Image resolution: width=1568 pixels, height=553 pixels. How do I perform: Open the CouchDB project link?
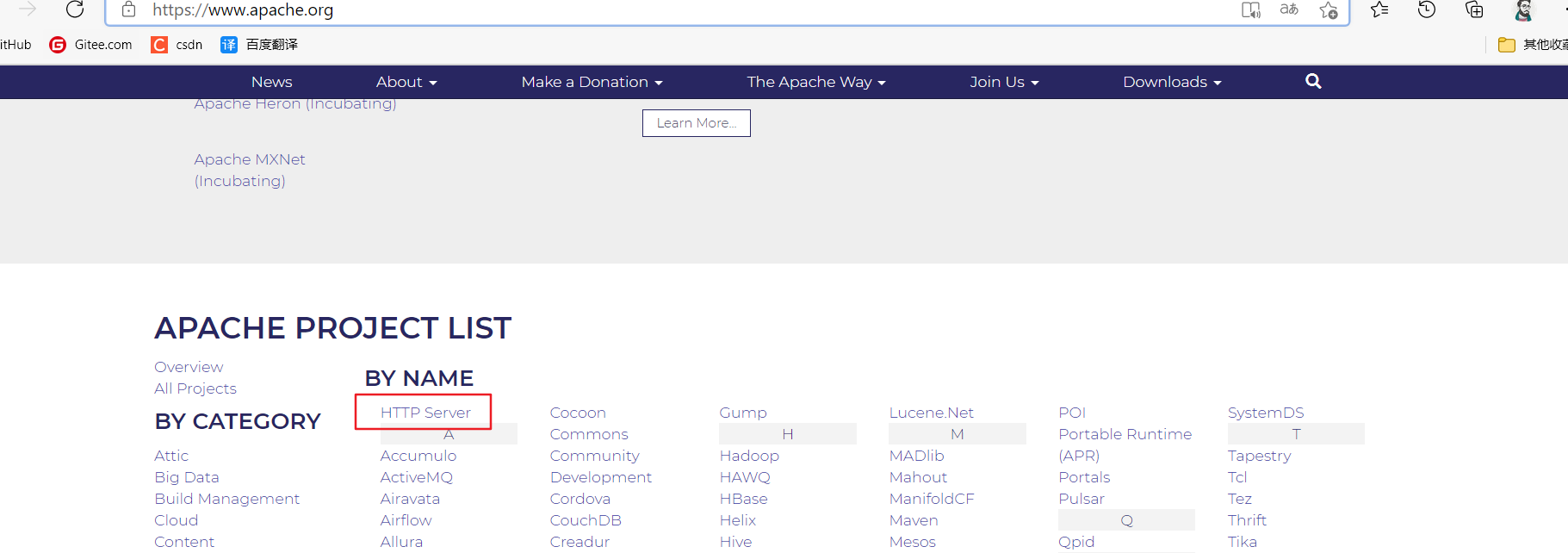[586, 520]
